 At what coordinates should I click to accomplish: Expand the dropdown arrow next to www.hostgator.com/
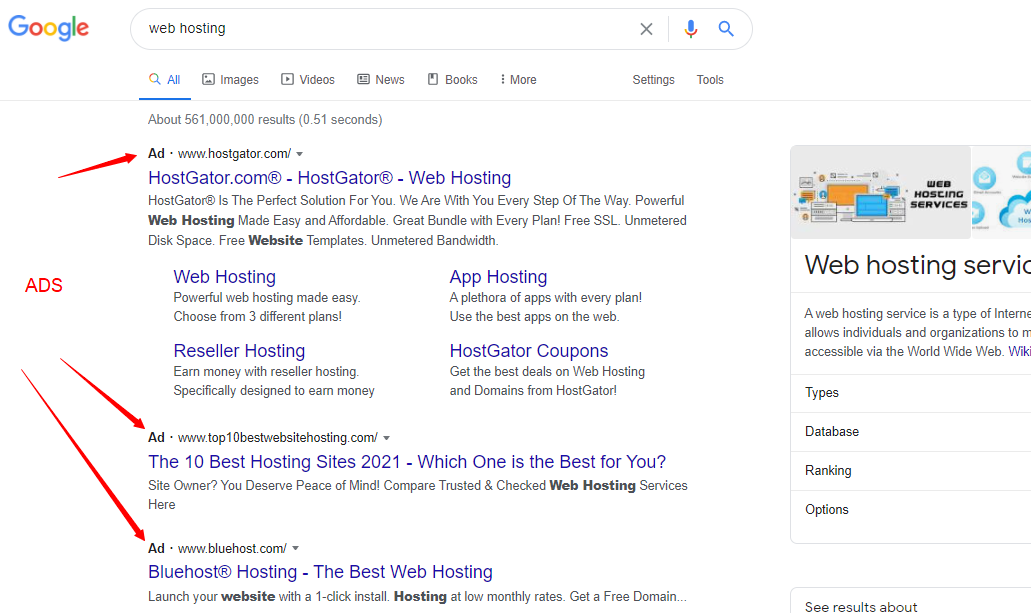[300, 154]
